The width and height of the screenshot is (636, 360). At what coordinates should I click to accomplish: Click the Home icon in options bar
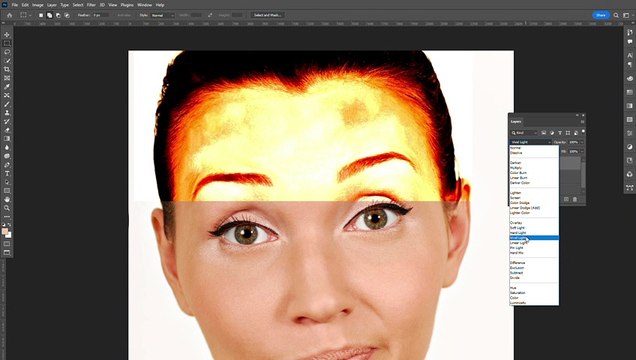[x=10, y=15]
